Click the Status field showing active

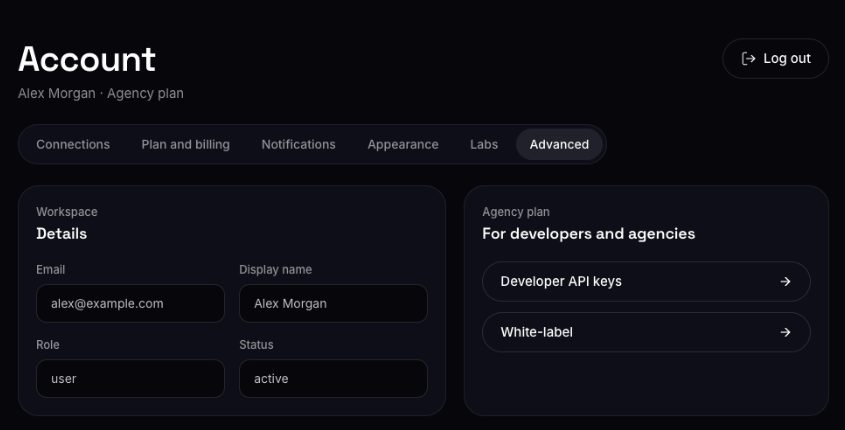tap(334, 379)
